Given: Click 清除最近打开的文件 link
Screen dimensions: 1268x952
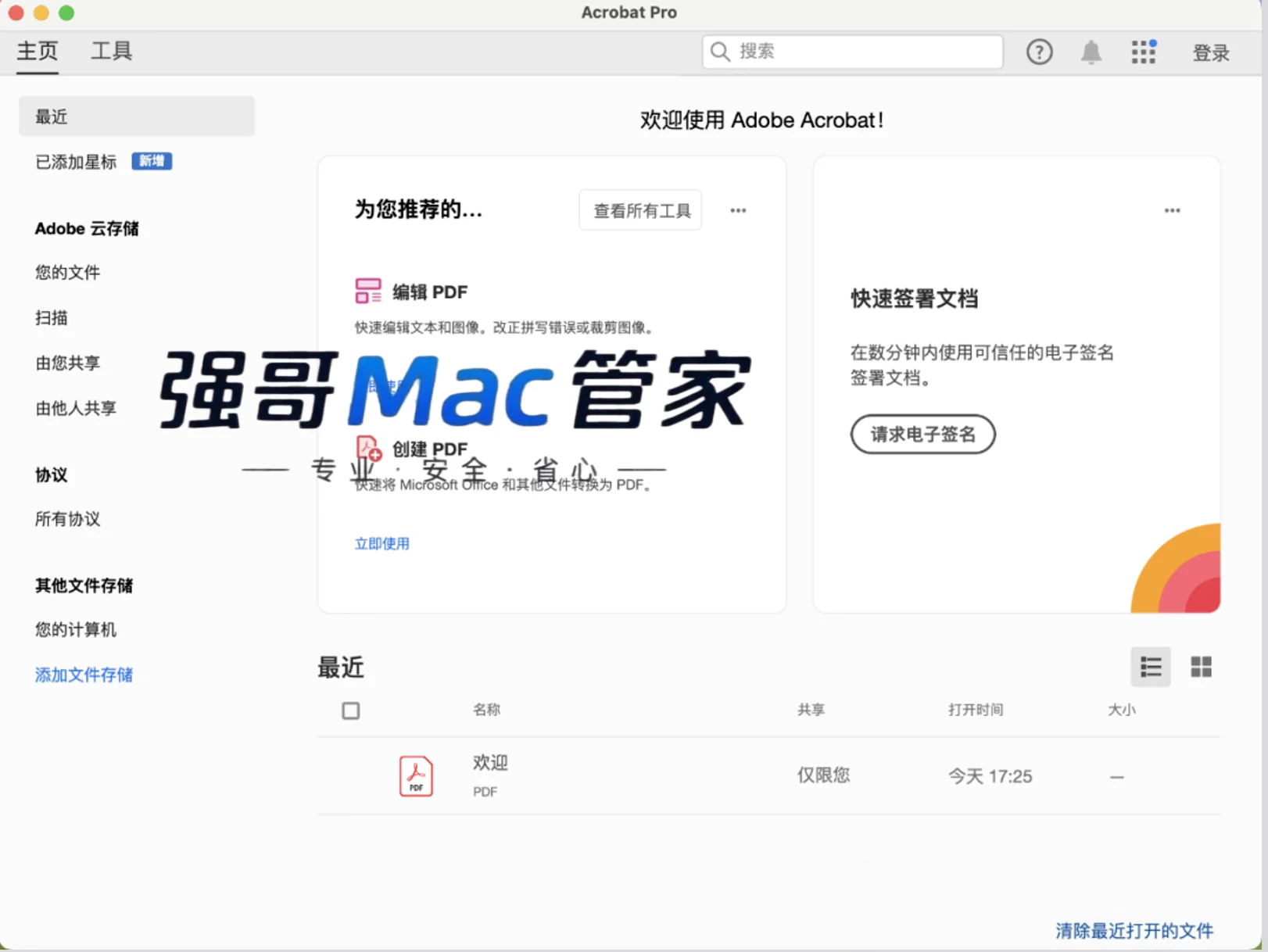Looking at the screenshot, I should pyautogui.click(x=1134, y=931).
